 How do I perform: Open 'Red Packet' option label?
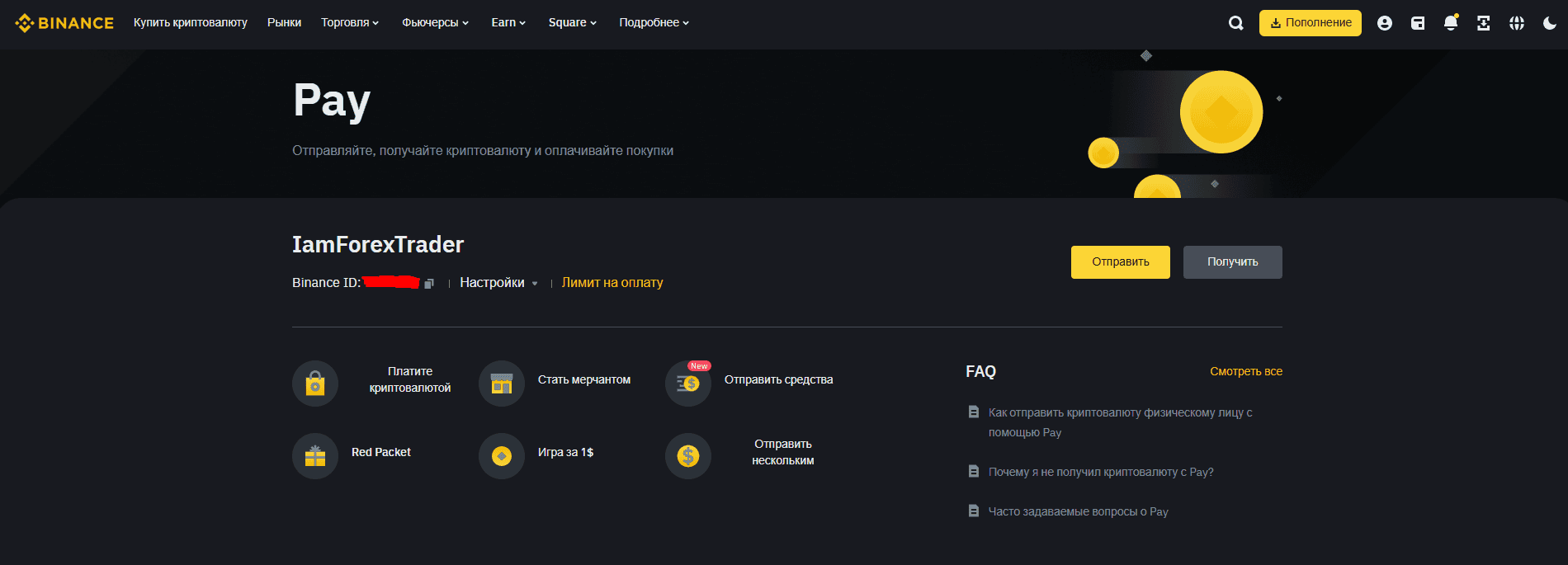click(381, 452)
